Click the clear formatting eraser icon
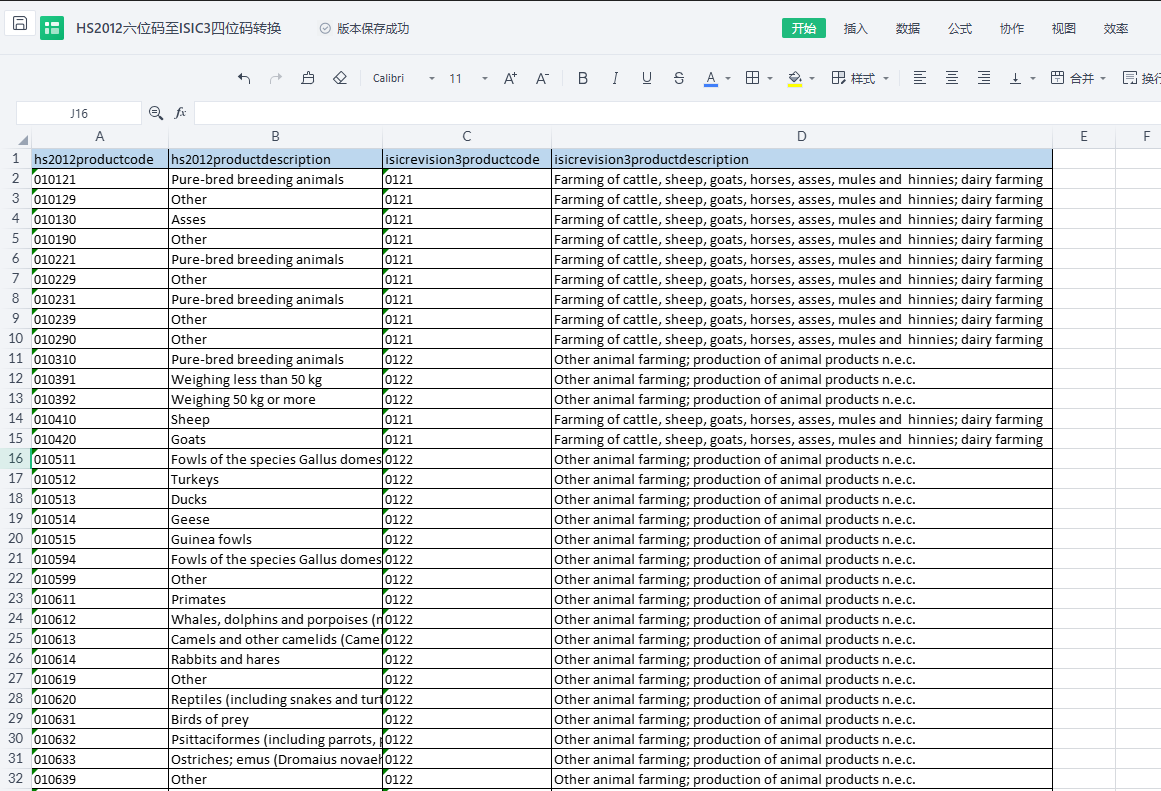The height and width of the screenshot is (791, 1161). tap(340, 78)
